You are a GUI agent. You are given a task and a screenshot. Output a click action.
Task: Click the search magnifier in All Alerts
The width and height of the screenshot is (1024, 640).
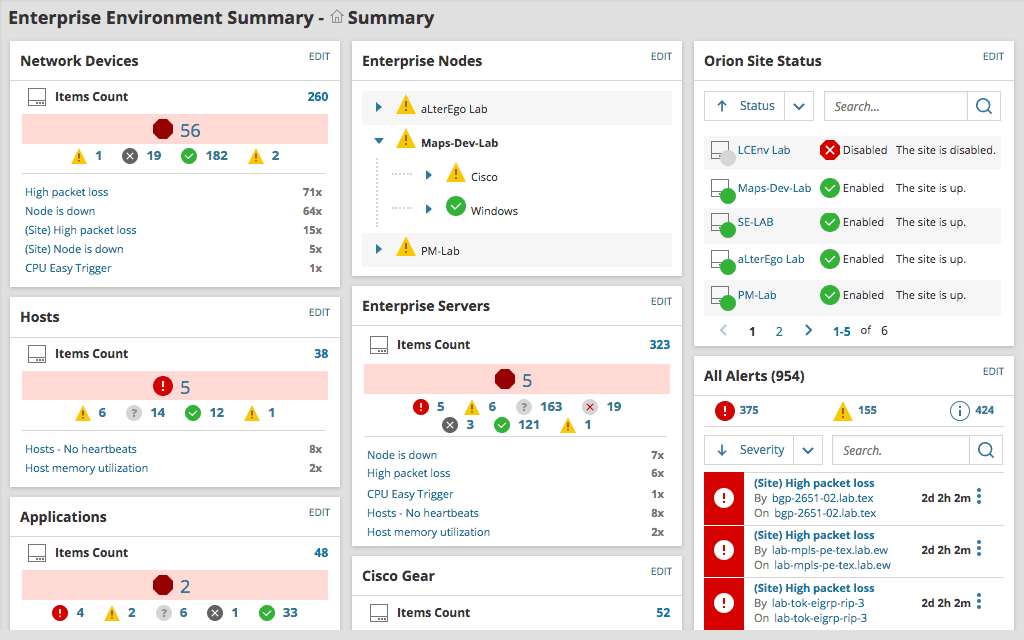pos(985,450)
